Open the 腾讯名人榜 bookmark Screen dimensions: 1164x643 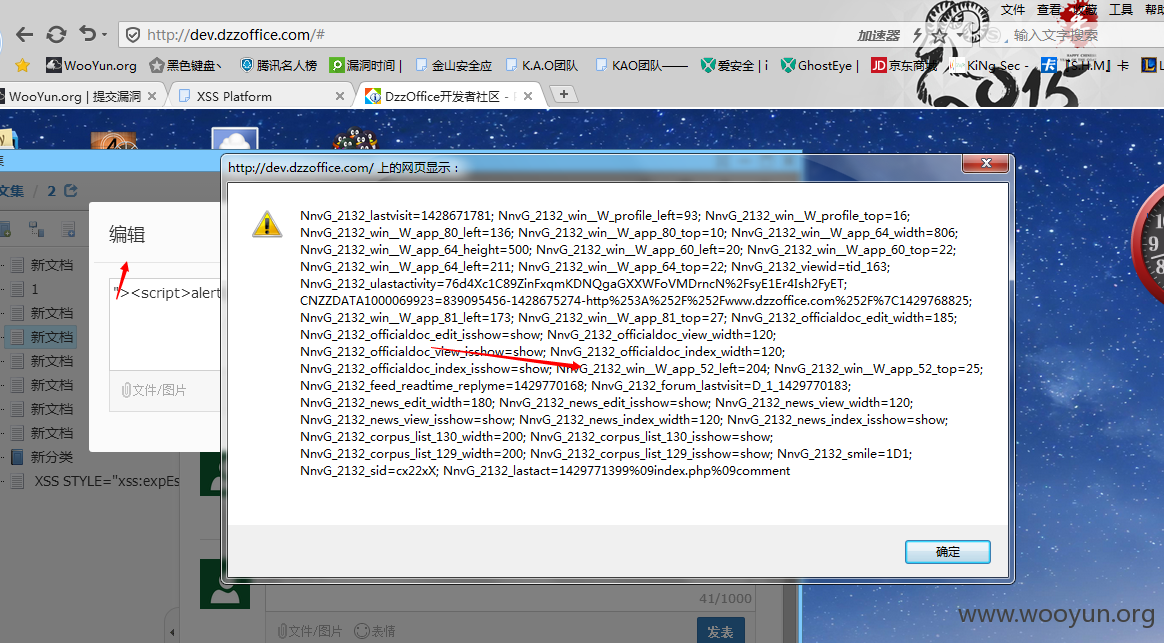279,65
